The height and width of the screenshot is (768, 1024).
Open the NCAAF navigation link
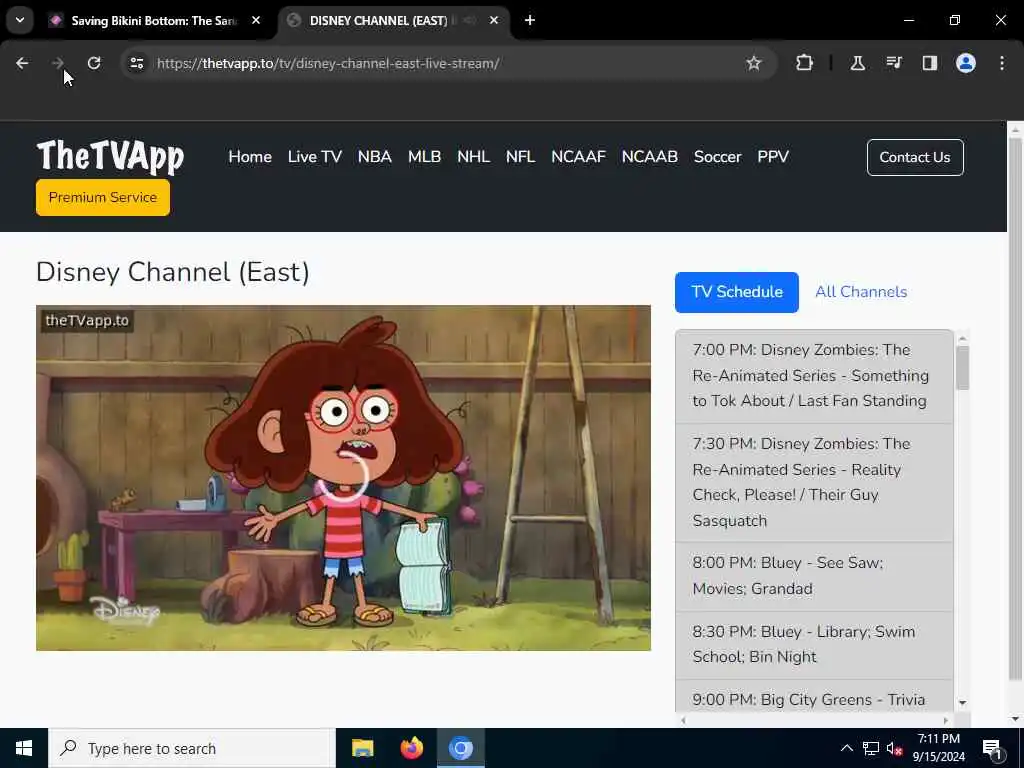(x=579, y=157)
